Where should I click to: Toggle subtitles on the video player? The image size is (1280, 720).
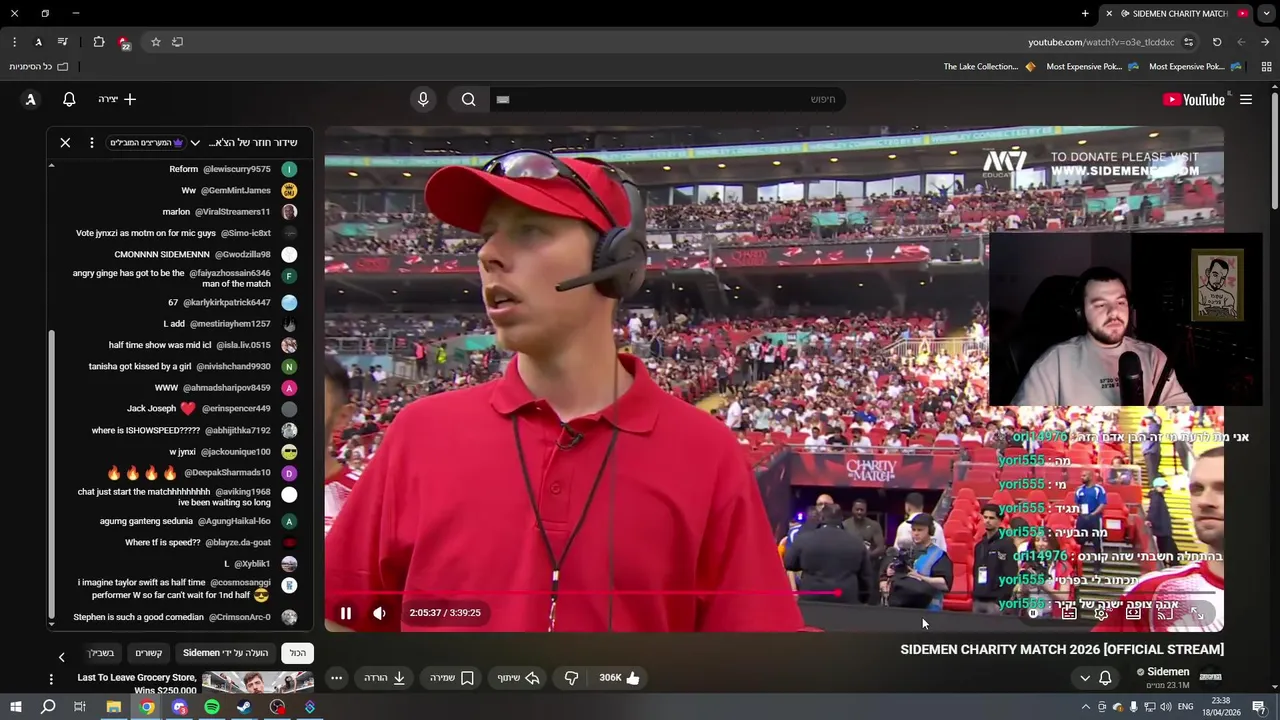1069,613
